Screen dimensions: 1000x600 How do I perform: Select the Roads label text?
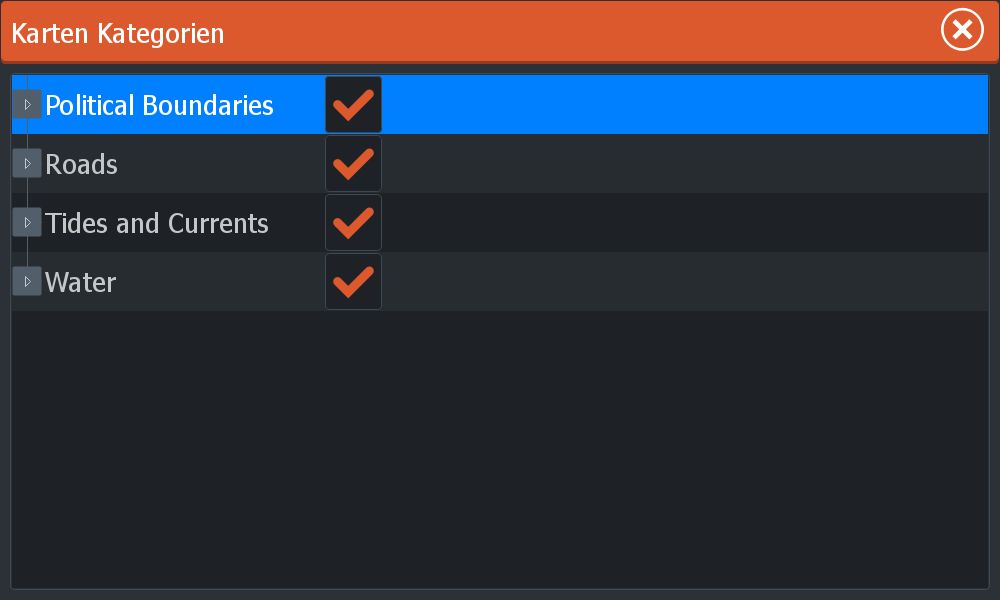point(81,165)
